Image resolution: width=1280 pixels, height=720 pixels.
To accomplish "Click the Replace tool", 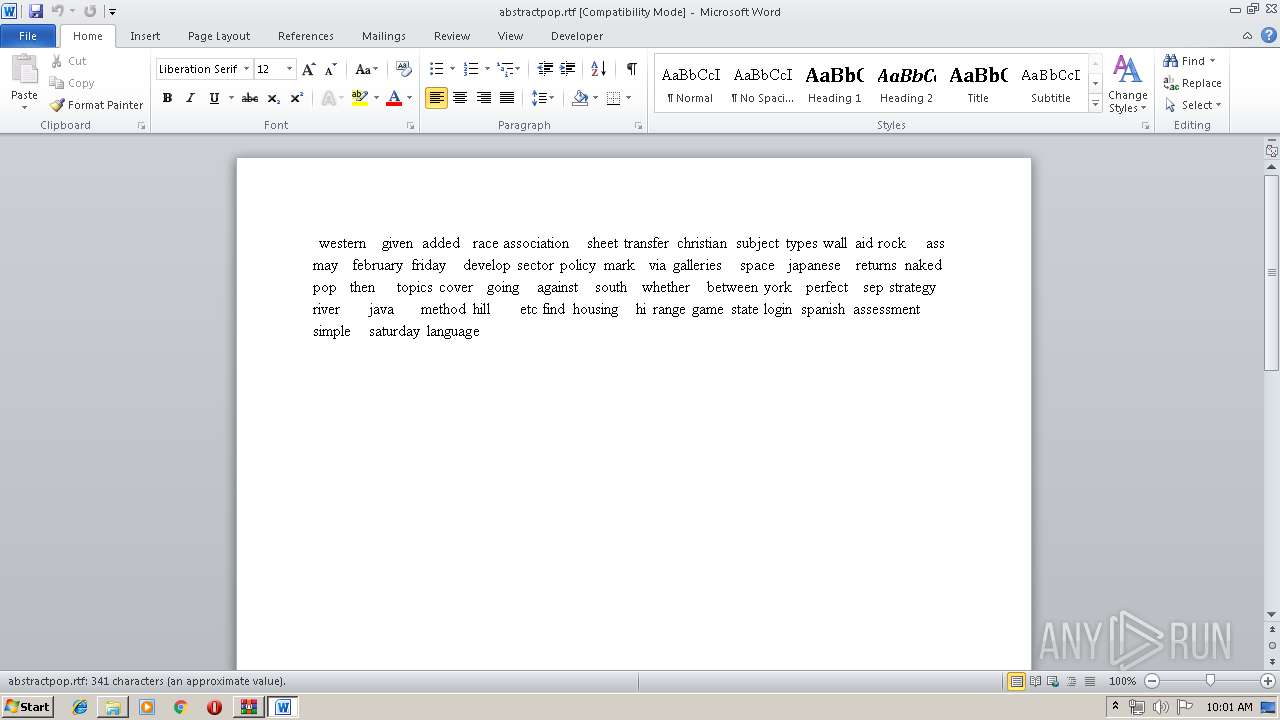I will (1192, 83).
